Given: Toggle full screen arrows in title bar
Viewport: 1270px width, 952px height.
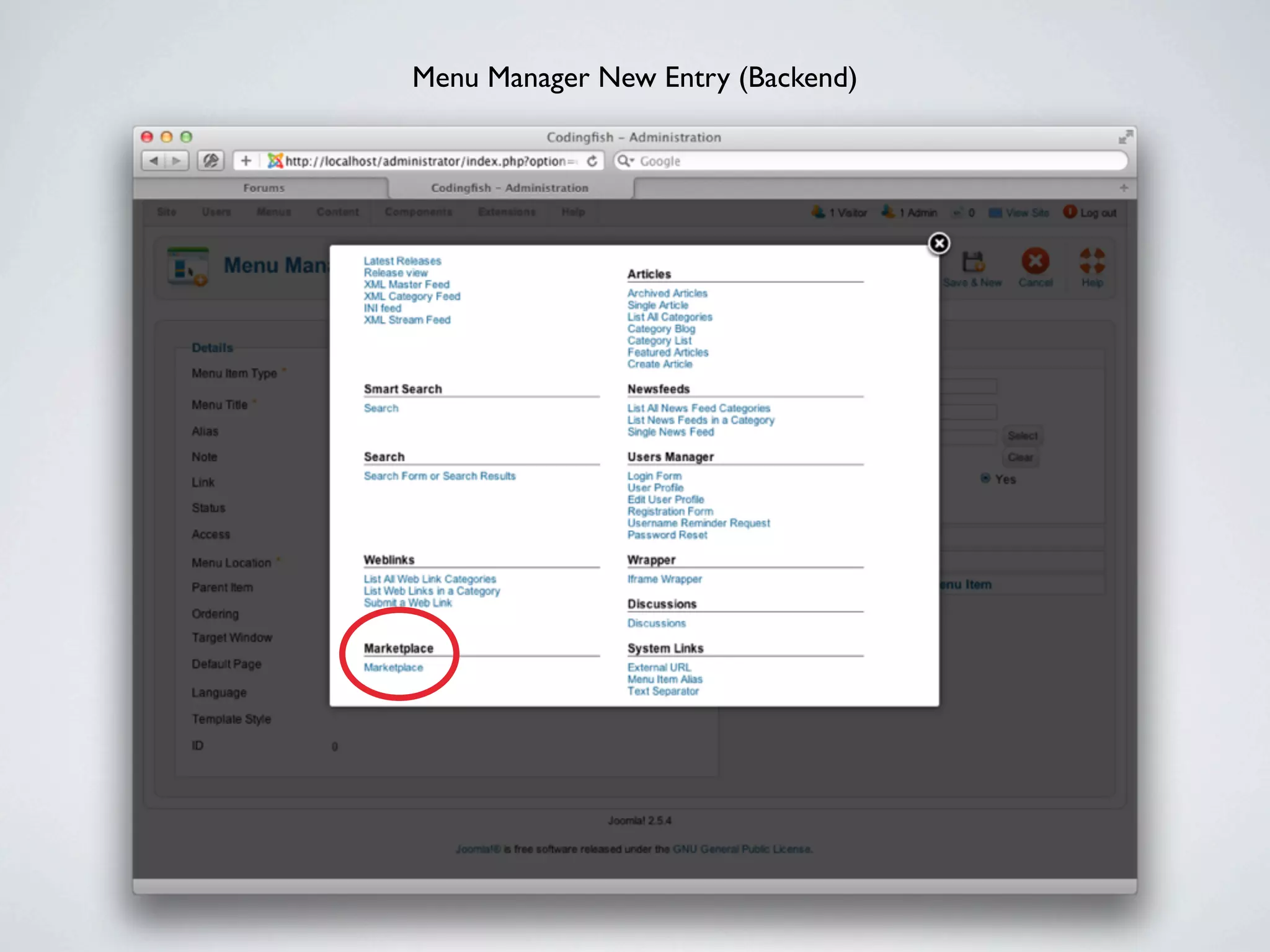Looking at the screenshot, I should 1126,137.
